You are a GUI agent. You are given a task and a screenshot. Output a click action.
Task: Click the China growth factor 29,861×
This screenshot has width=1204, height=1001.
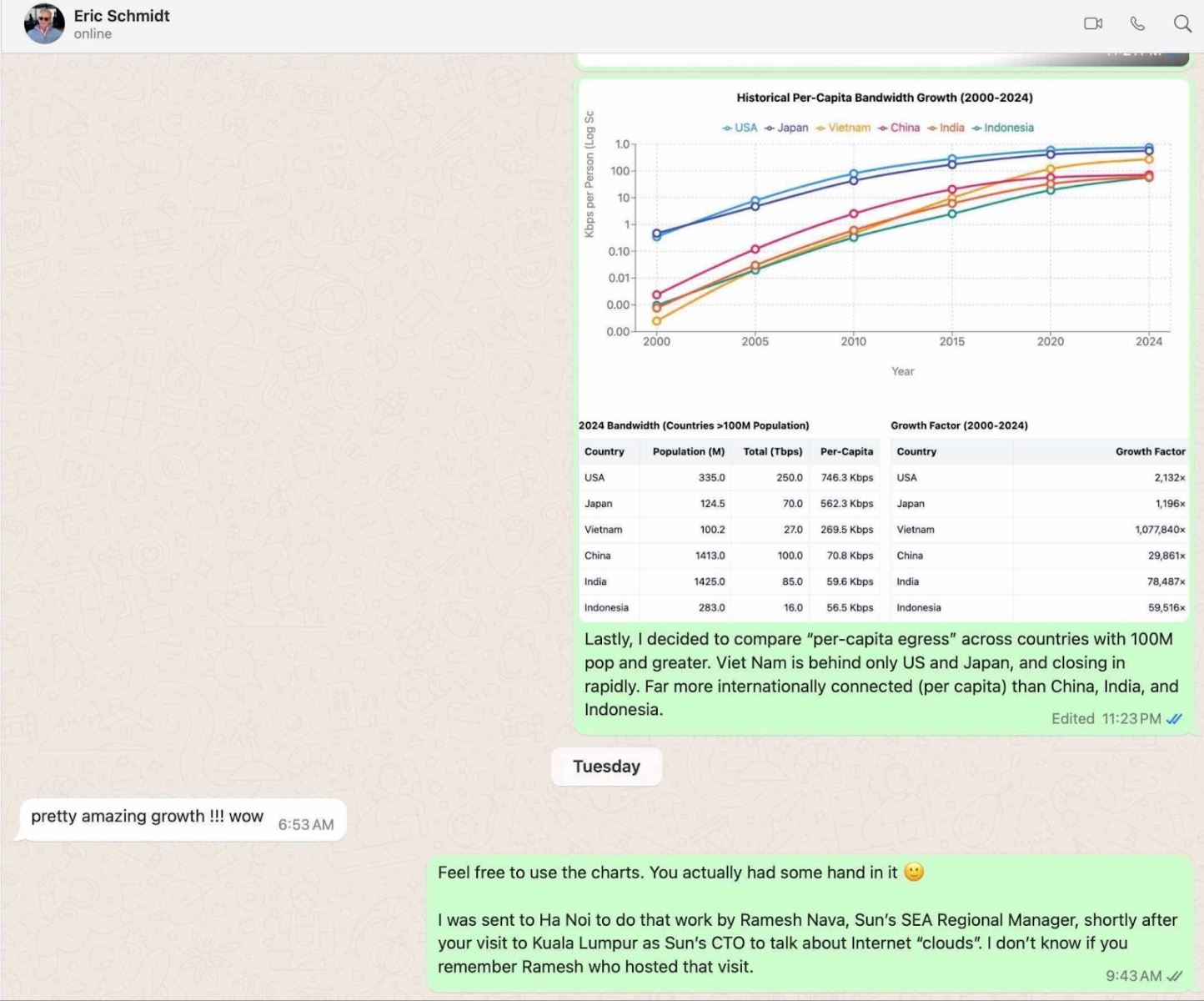click(x=1166, y=556)
